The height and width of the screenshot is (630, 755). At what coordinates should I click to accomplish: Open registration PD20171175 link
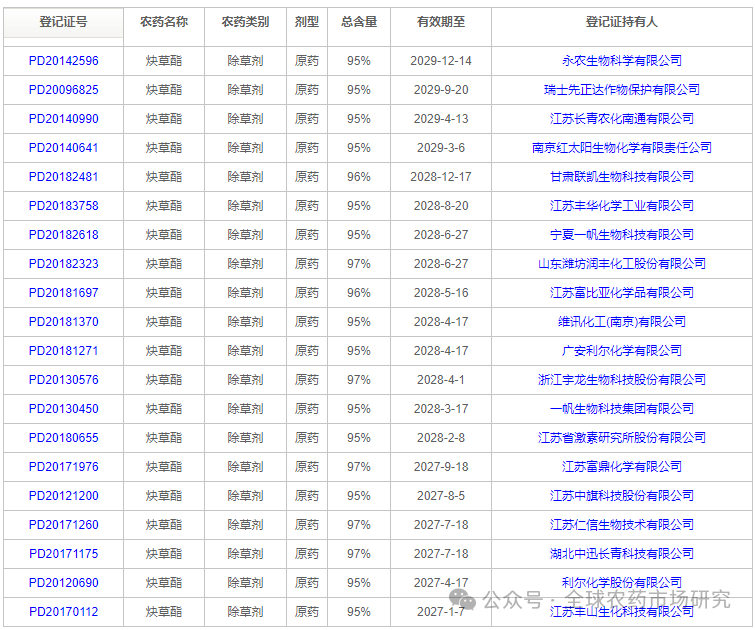point(64,554)
